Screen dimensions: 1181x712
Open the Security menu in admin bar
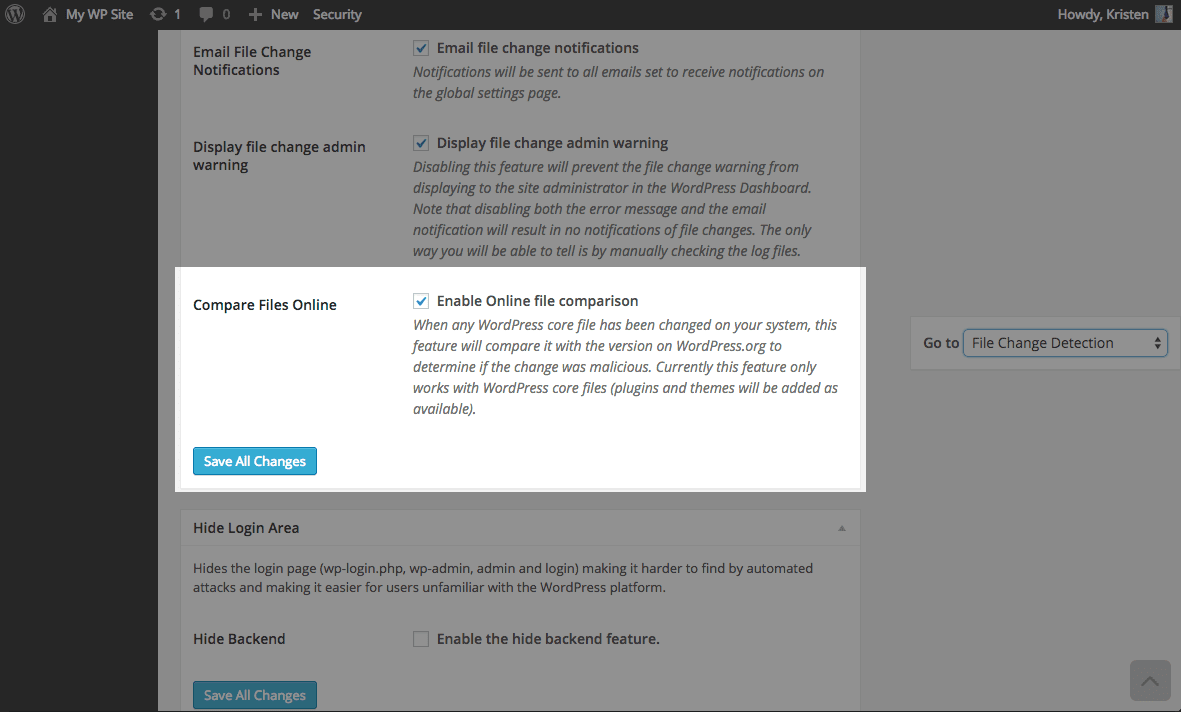(x=337, y=14)
